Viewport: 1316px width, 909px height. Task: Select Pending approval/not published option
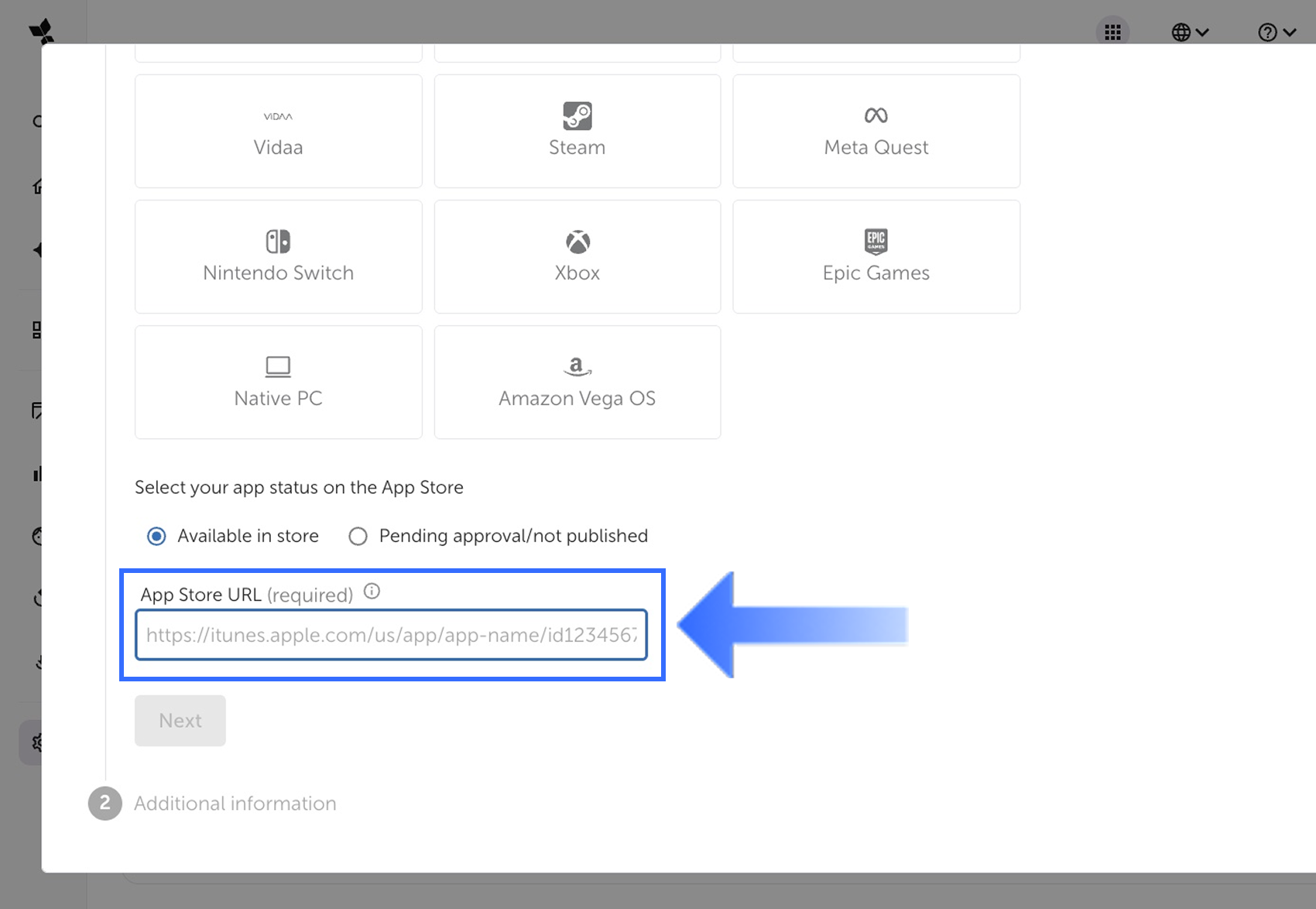tap(358, 536)
